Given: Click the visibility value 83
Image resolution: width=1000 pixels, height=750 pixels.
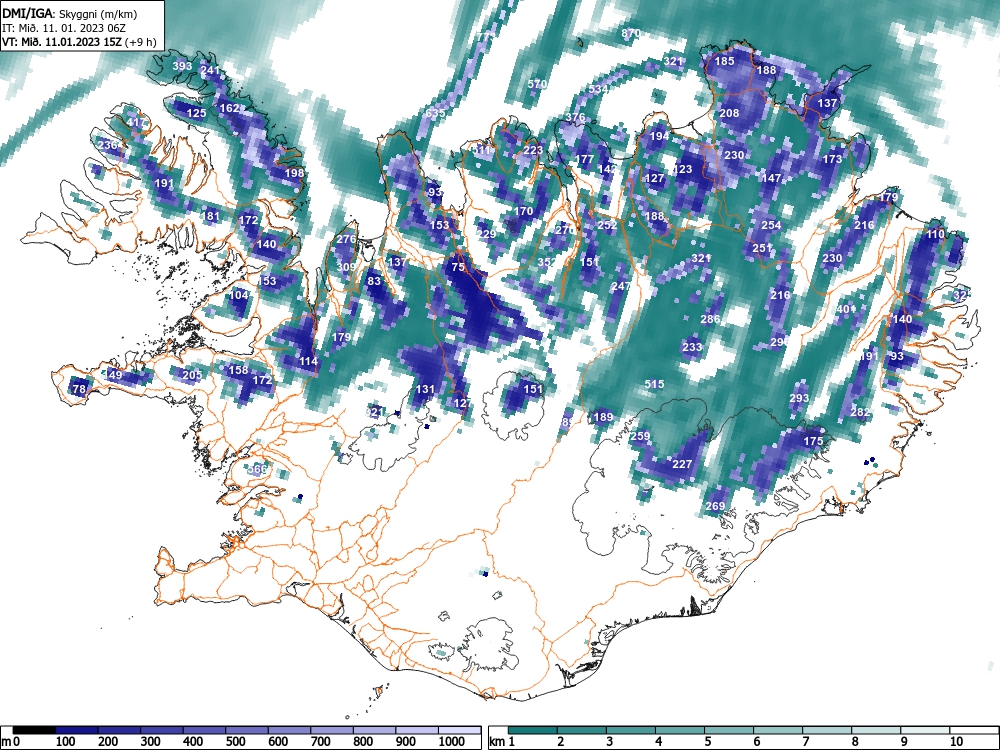Looking at the screenshot, I should (x=374, y=281).
